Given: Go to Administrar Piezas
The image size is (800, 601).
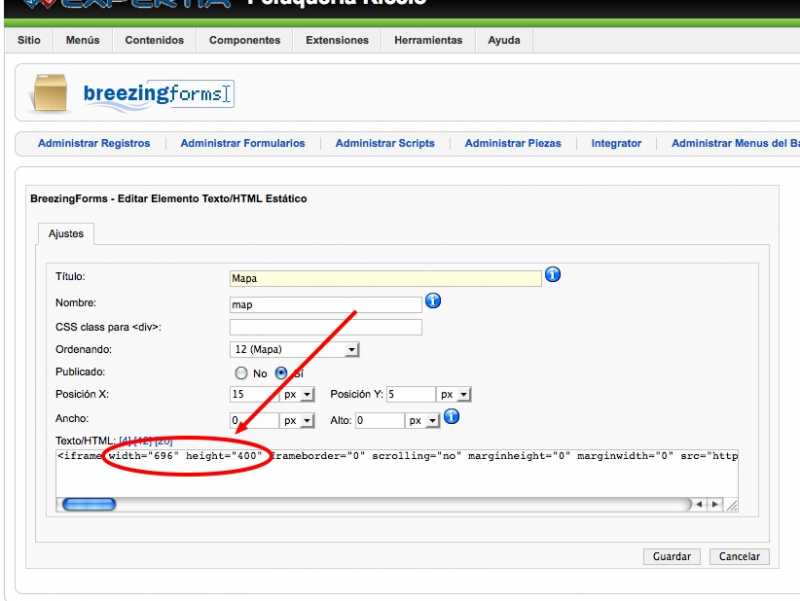Looking at the screenshot, I should click(x=513, y=143).
